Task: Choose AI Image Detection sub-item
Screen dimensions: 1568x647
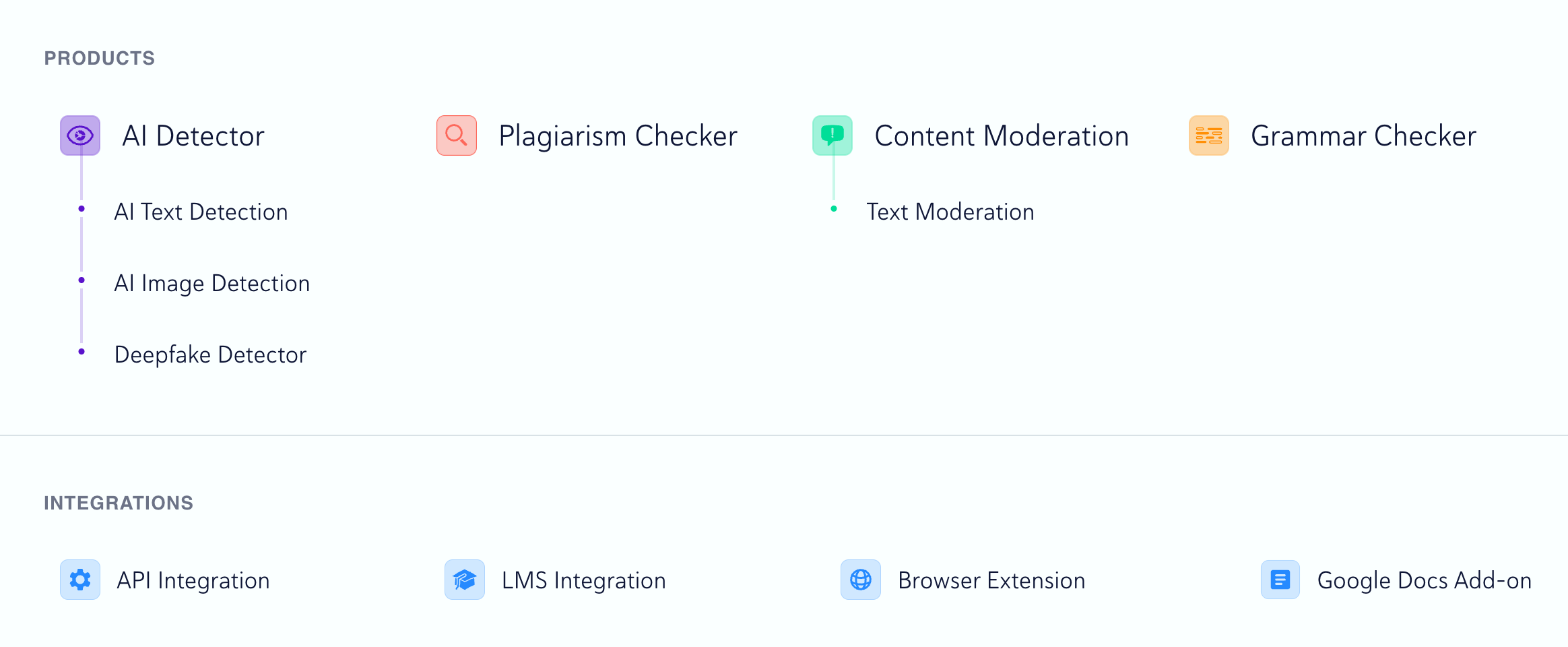Action: click(x=212, y=284)
